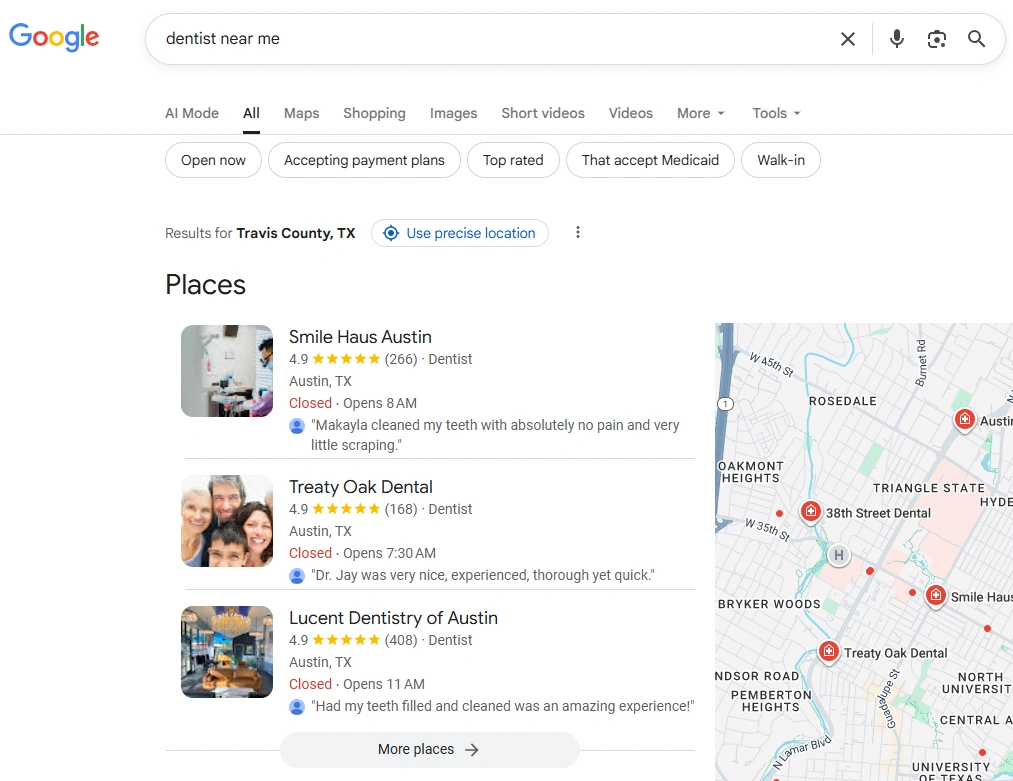Image resolution: width=1013 pixels, height=781 pixels.
Task: Open three-dot location options menu
Action: [577, 233]
